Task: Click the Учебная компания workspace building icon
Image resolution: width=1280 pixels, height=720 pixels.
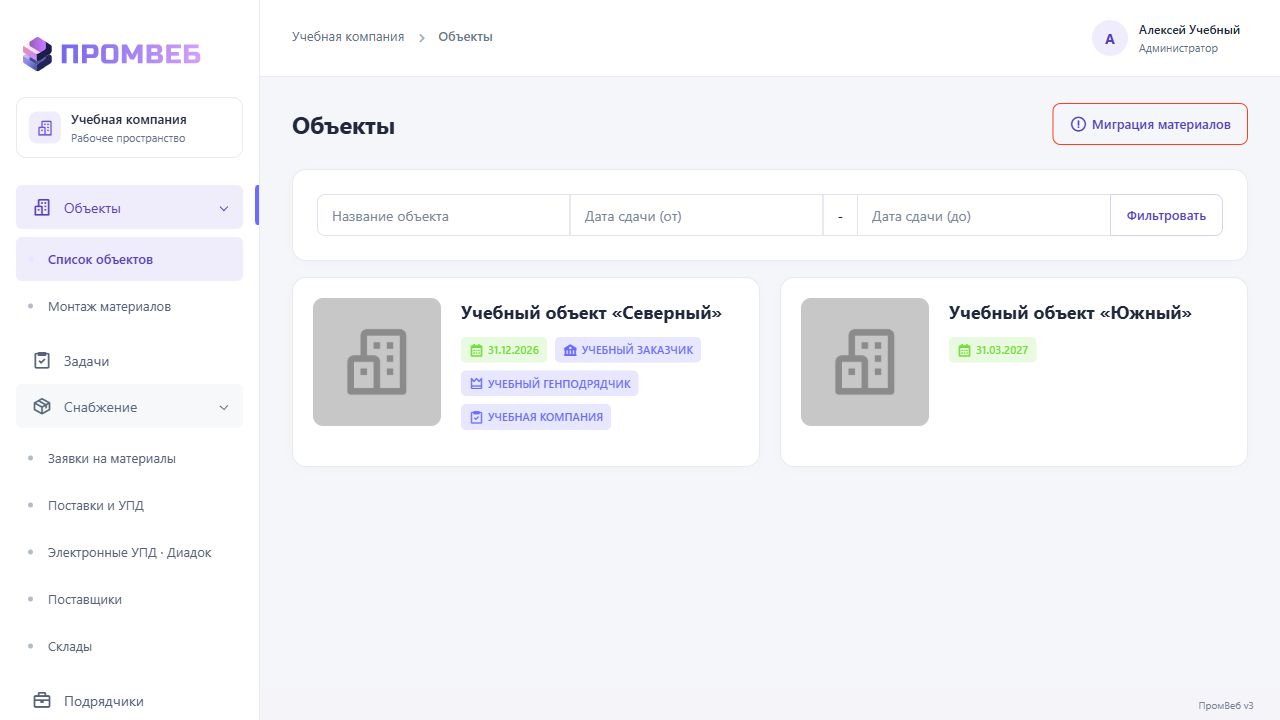Action: tap(44, 128)
